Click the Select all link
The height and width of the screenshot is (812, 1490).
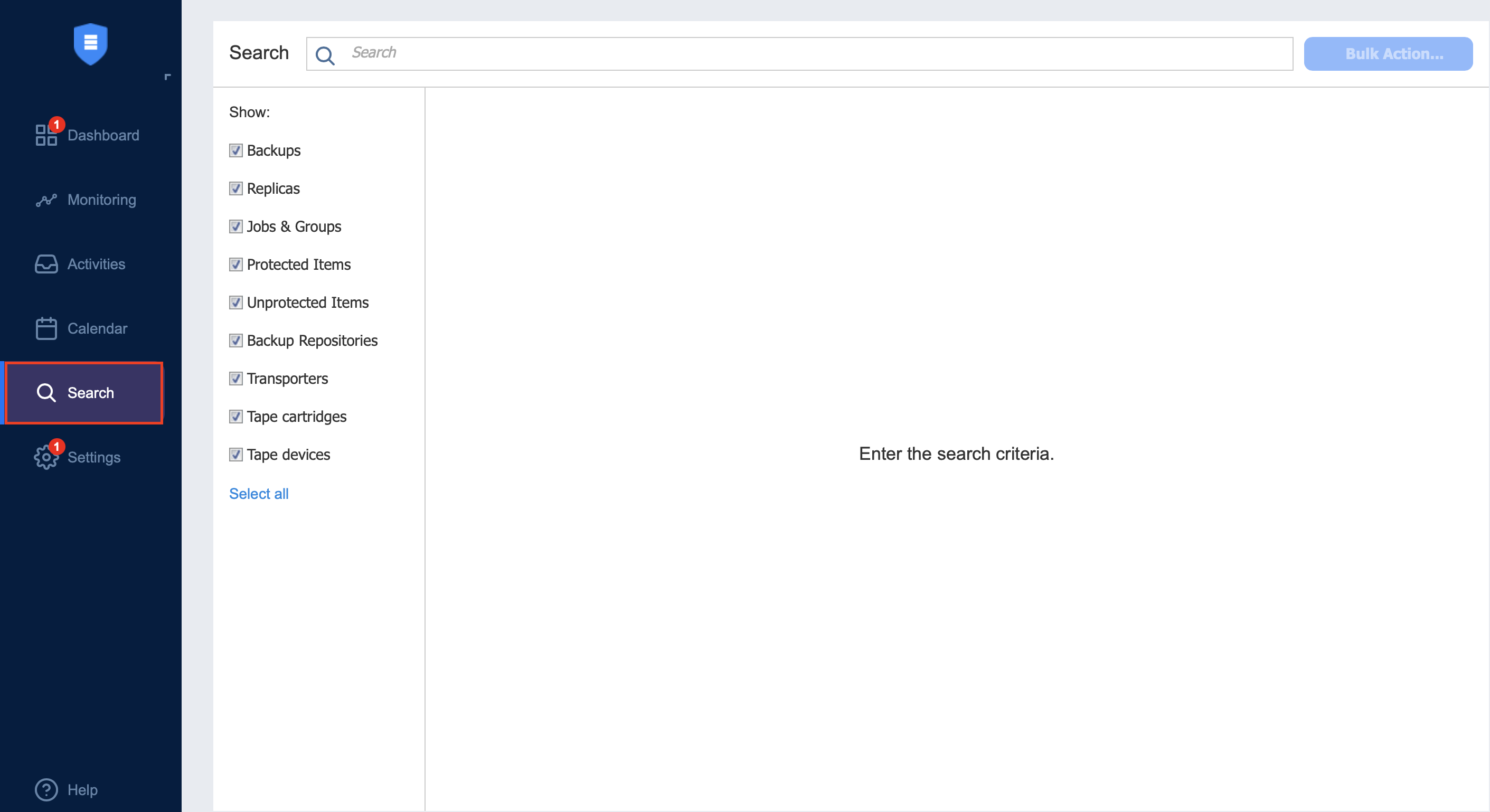pyautogui.click(x=259, y=494)
